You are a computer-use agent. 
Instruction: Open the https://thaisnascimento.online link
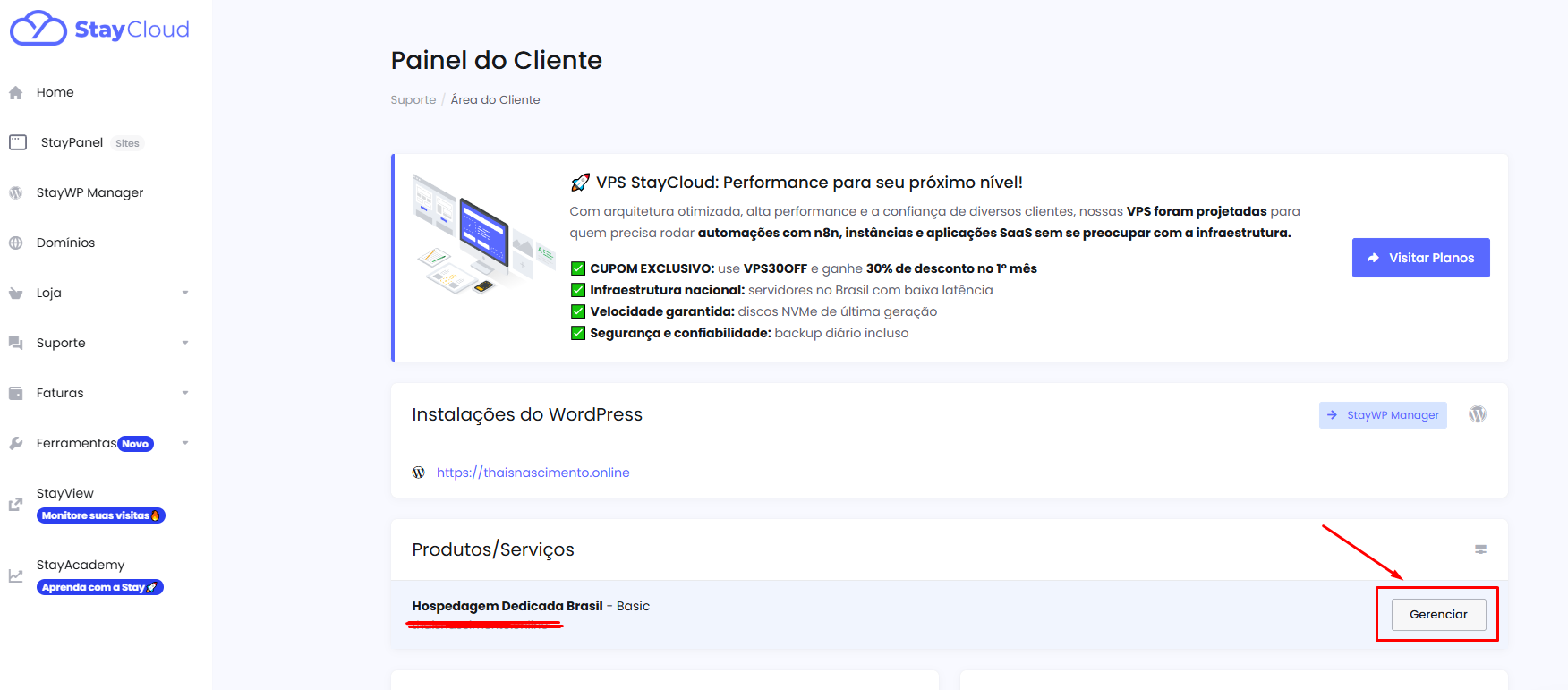click(x=533, y=473)
